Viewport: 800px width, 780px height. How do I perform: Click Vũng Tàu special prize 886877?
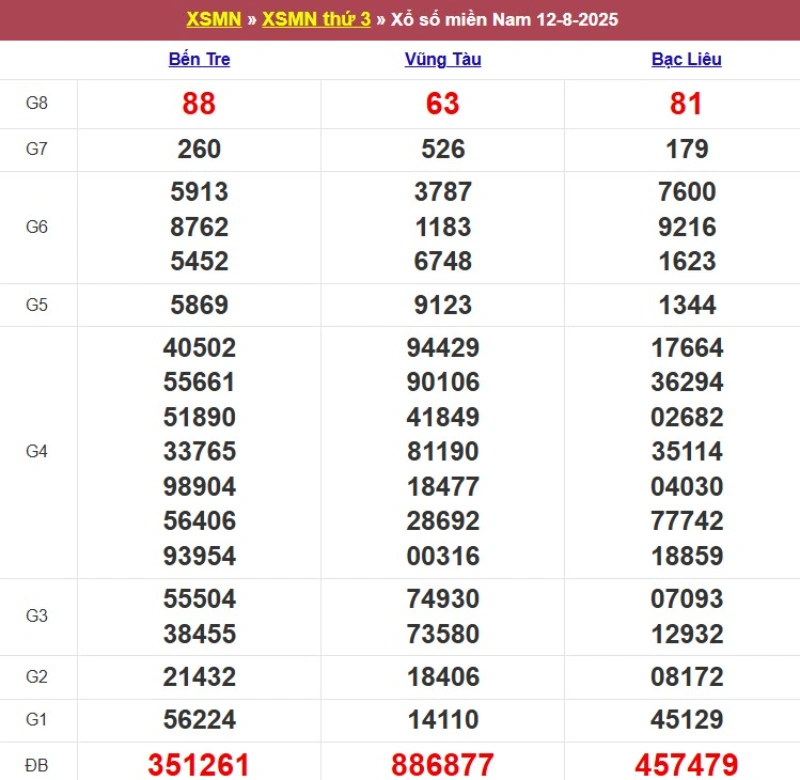point(443,765)
